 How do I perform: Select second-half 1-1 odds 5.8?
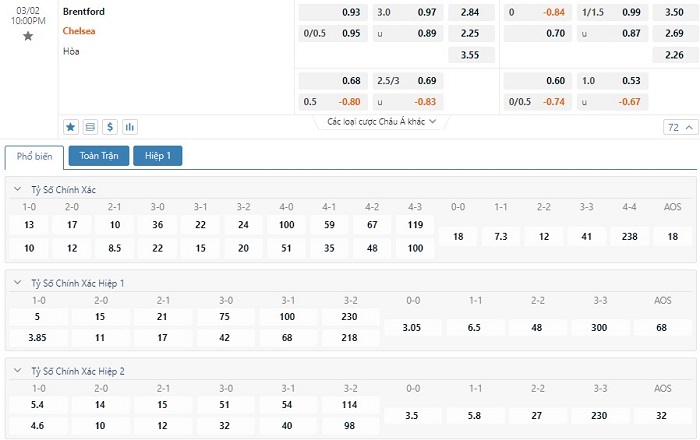(x=478, y=414)
